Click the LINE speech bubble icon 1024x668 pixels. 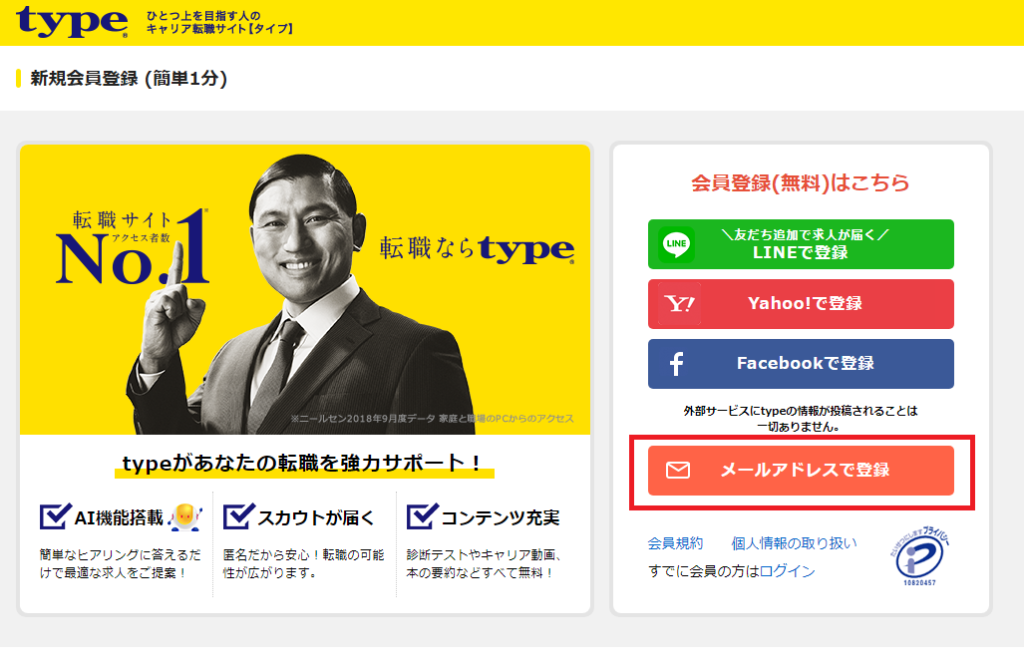pos(677,244)
